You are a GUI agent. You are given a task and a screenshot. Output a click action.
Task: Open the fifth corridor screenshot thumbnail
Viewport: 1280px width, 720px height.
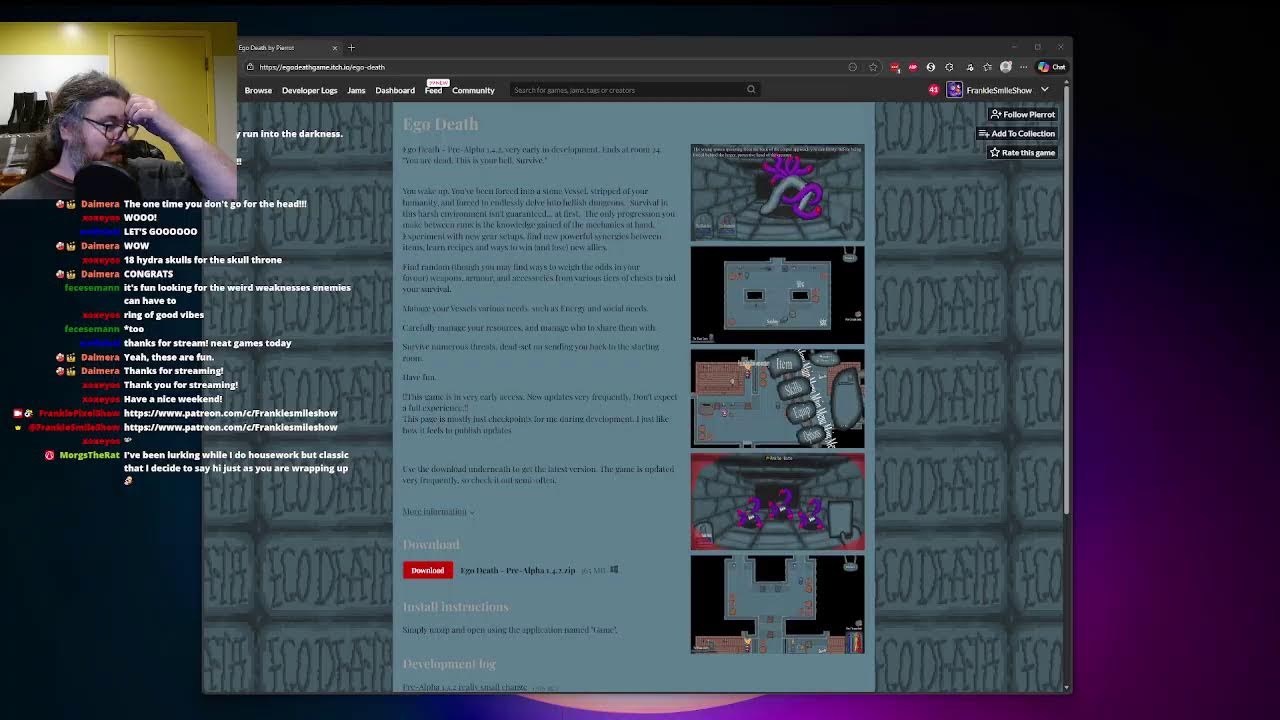tap(777, 604)
